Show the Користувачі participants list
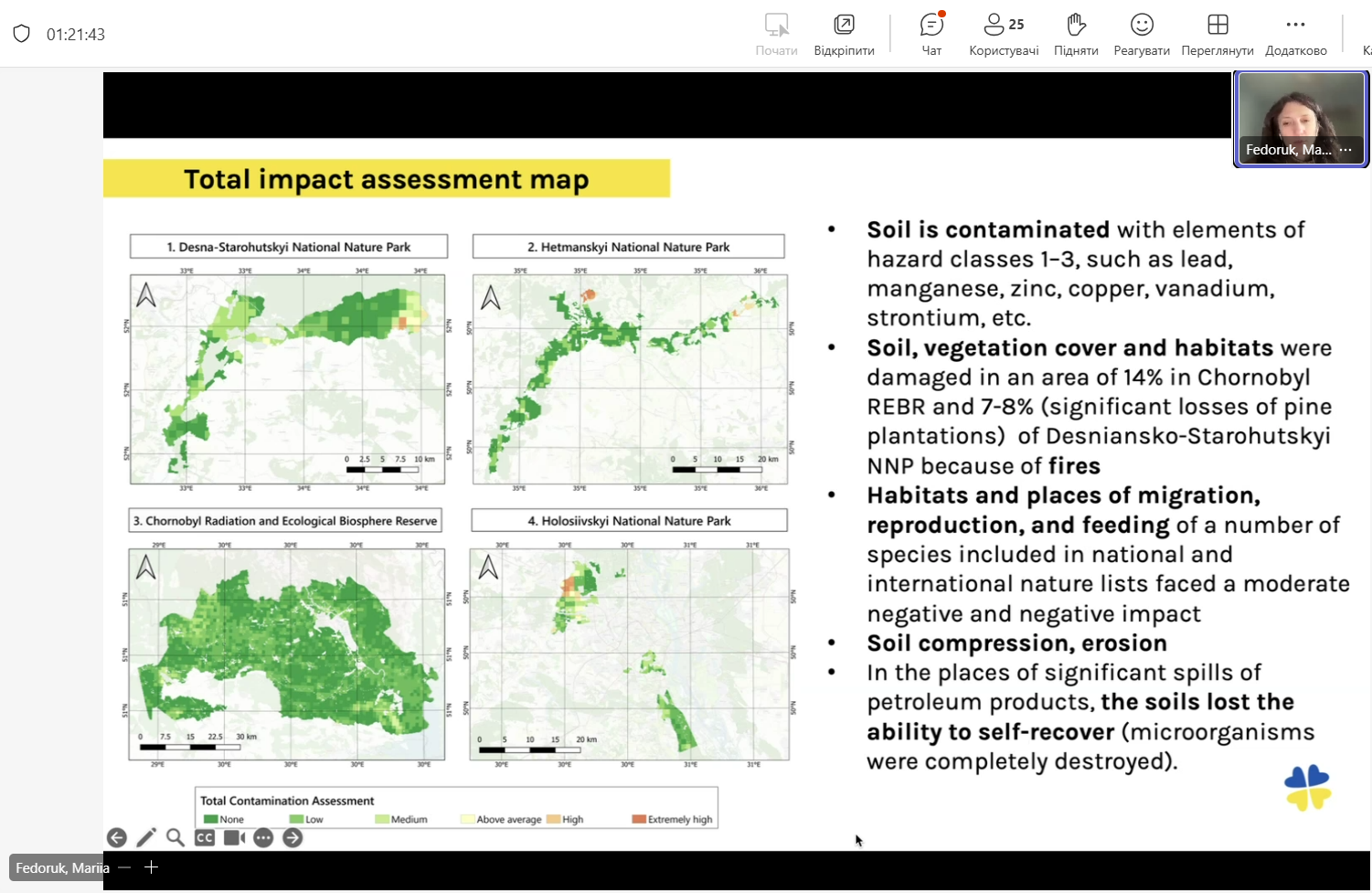The height and width of the screenshot is (893, 1372). (x=1004, y=34)
